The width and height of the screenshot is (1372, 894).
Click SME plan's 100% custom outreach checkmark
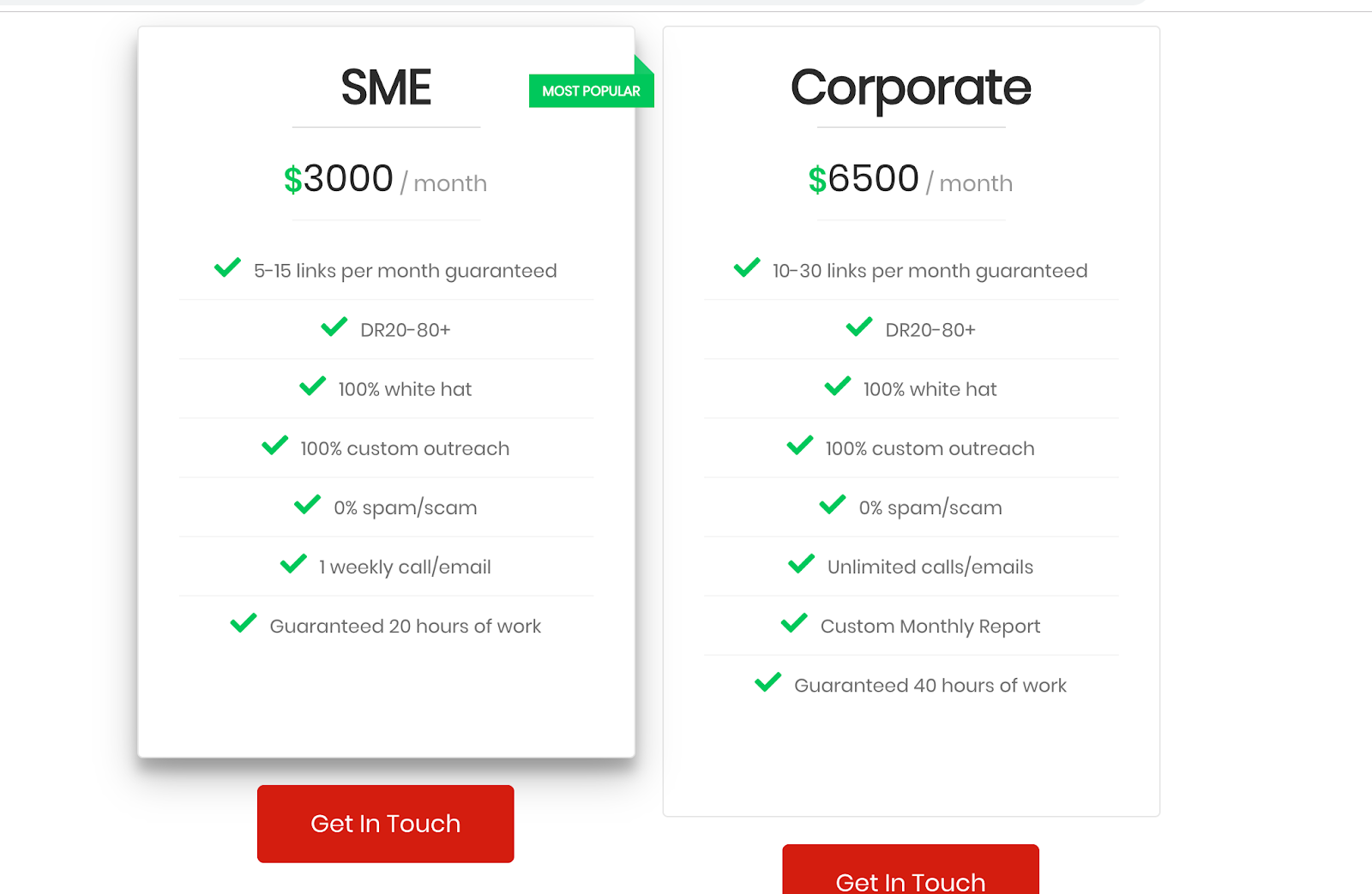pos(274,446)
